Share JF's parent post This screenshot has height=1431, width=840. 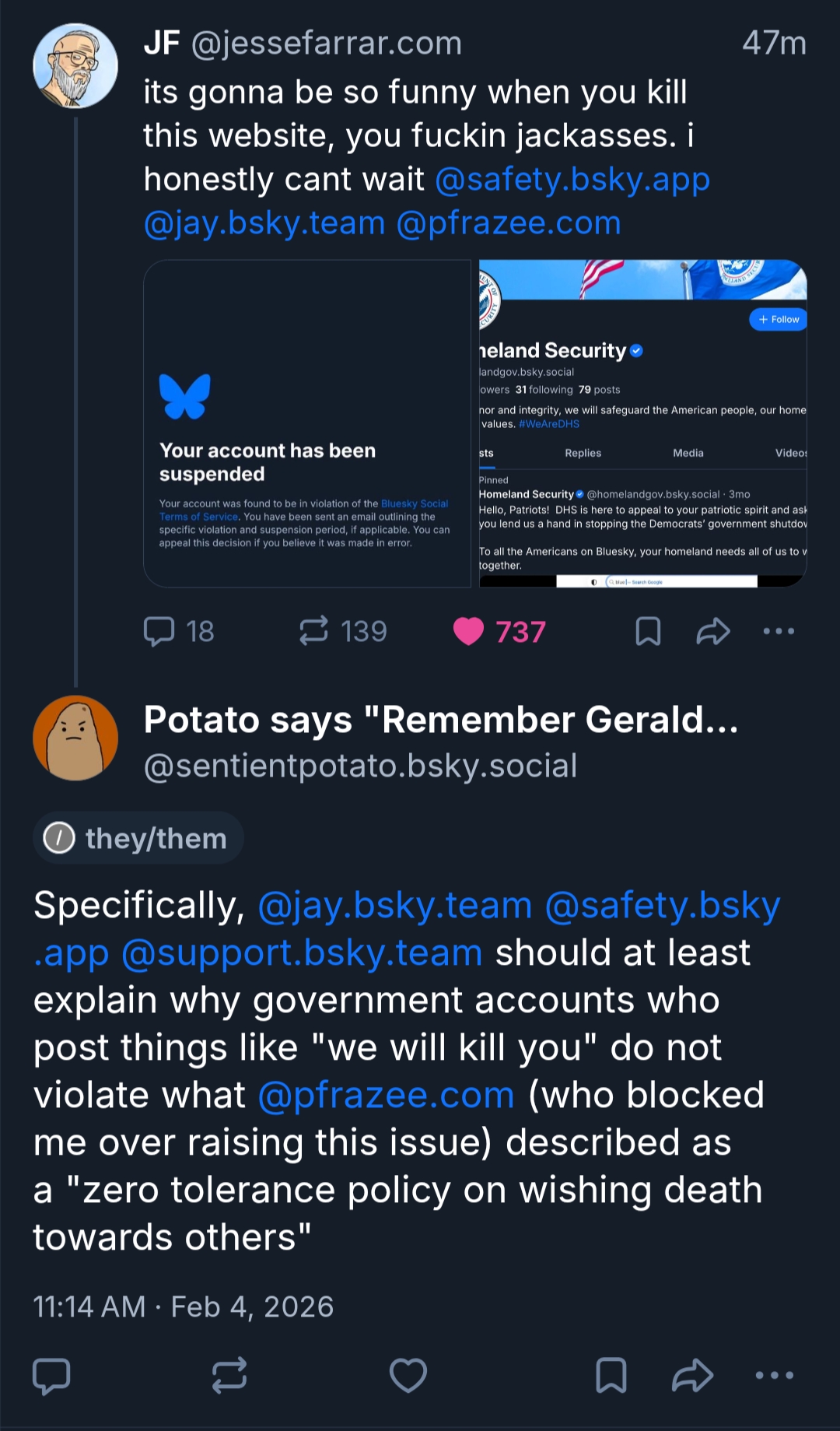coord(712,631)
